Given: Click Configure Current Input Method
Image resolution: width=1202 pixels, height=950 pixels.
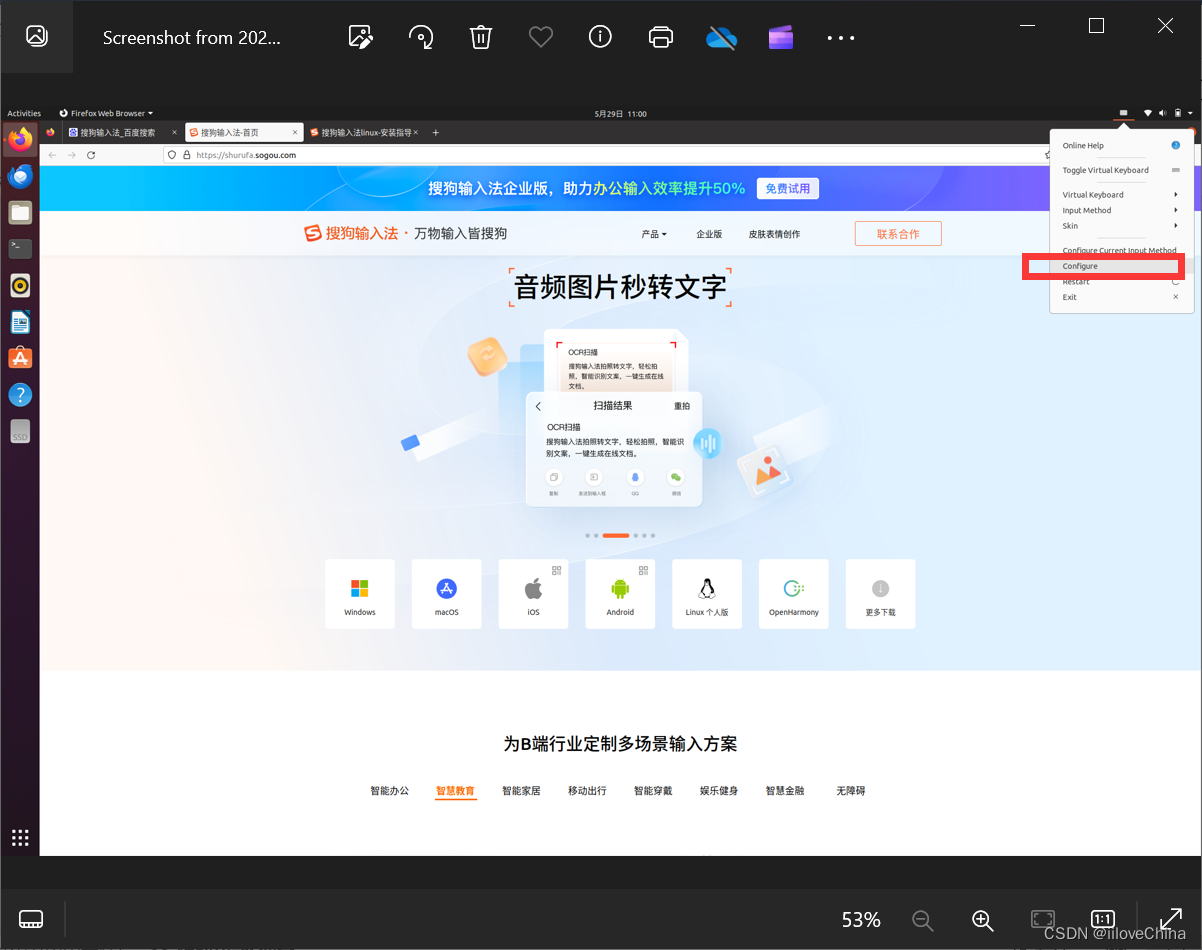Looking at the screenshot, I should click(x=1121, y=250).
